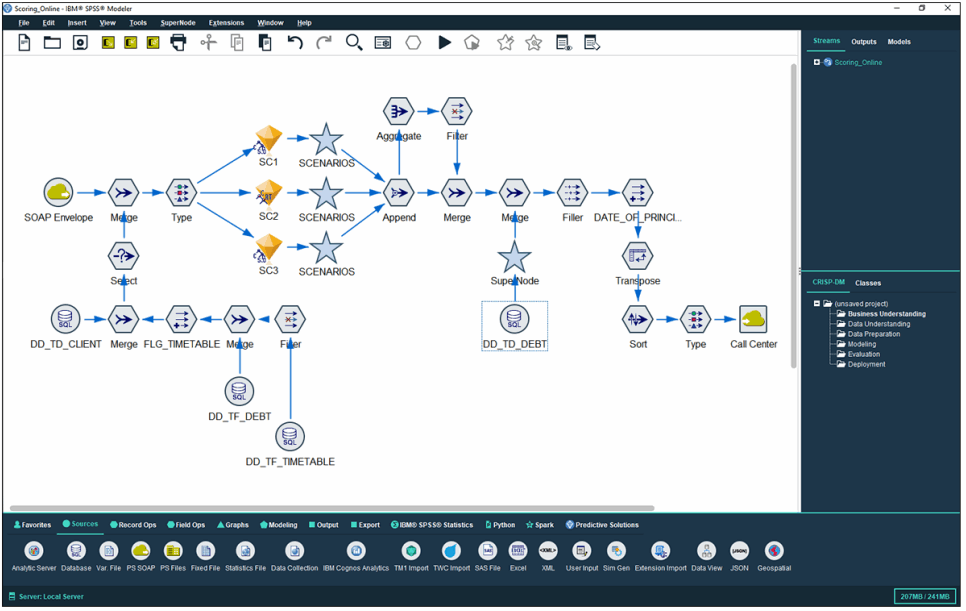Open the Tools menu
The width and height of the screenshot is (966, 611).
[x=138, y=23]
